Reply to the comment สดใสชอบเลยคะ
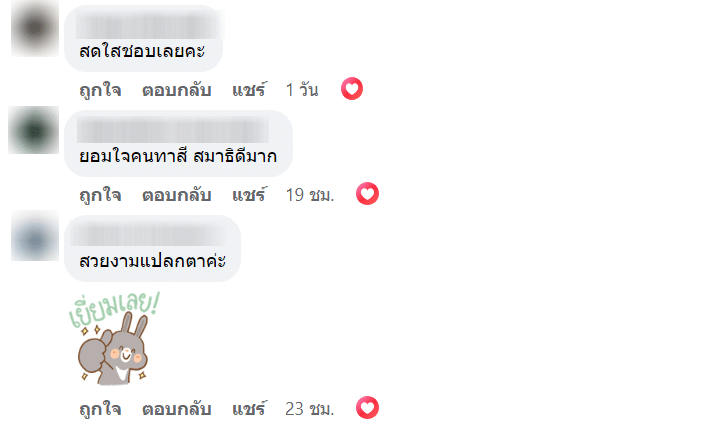 tap(176, 90)
